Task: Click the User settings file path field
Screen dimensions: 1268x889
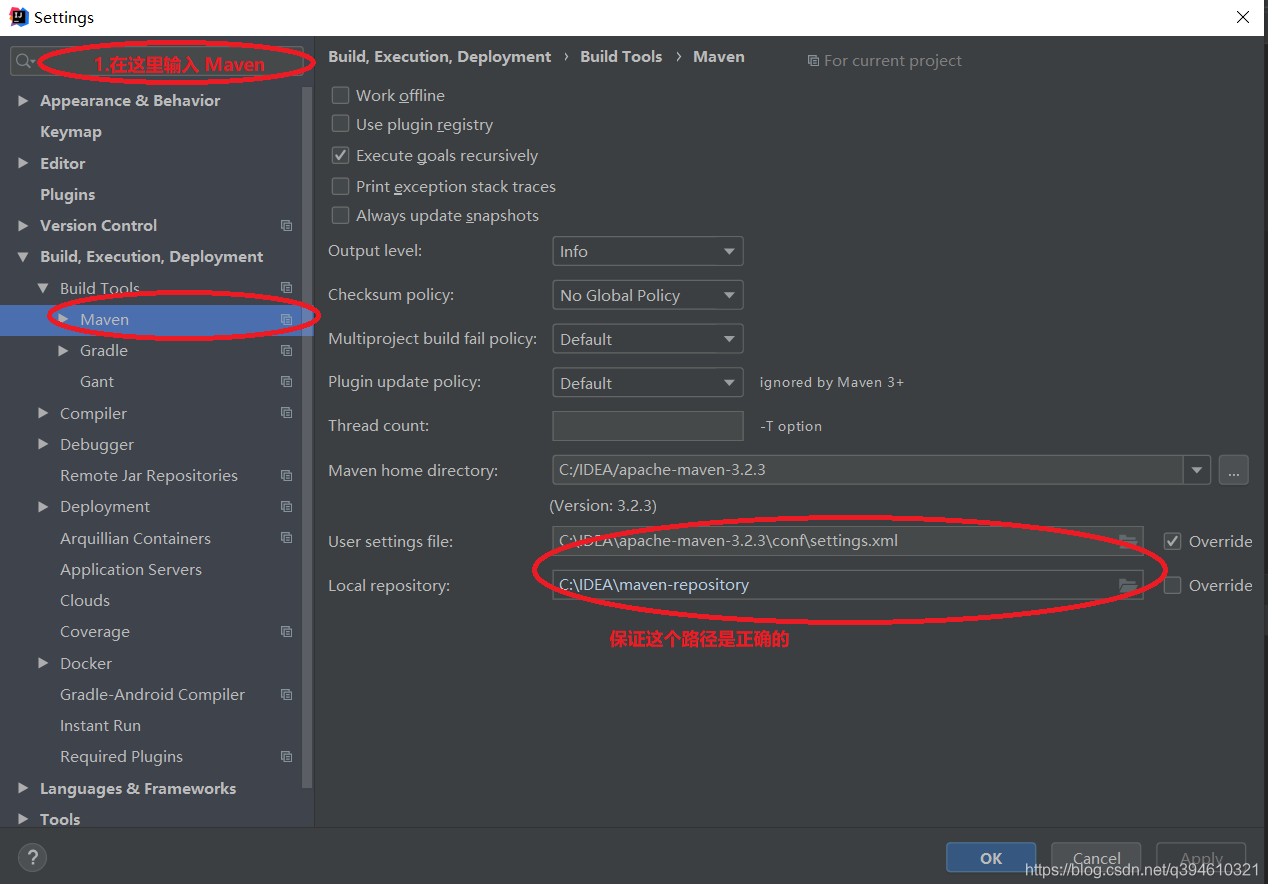Action: click(x=847, y=541)
